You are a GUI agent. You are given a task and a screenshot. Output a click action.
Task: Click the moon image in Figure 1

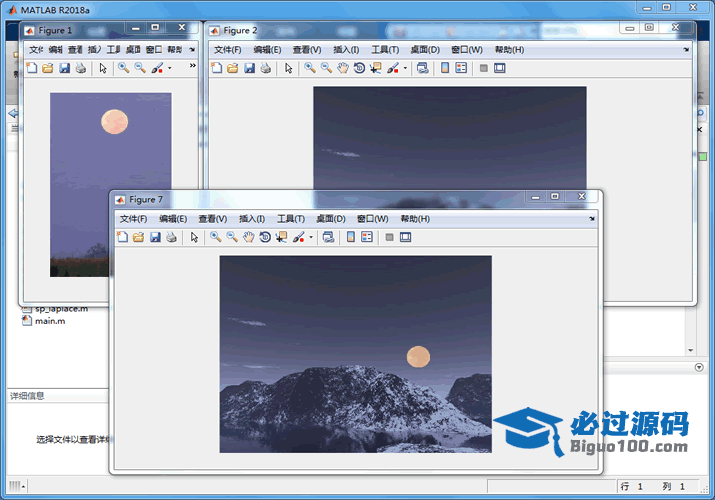pos(115,122)
